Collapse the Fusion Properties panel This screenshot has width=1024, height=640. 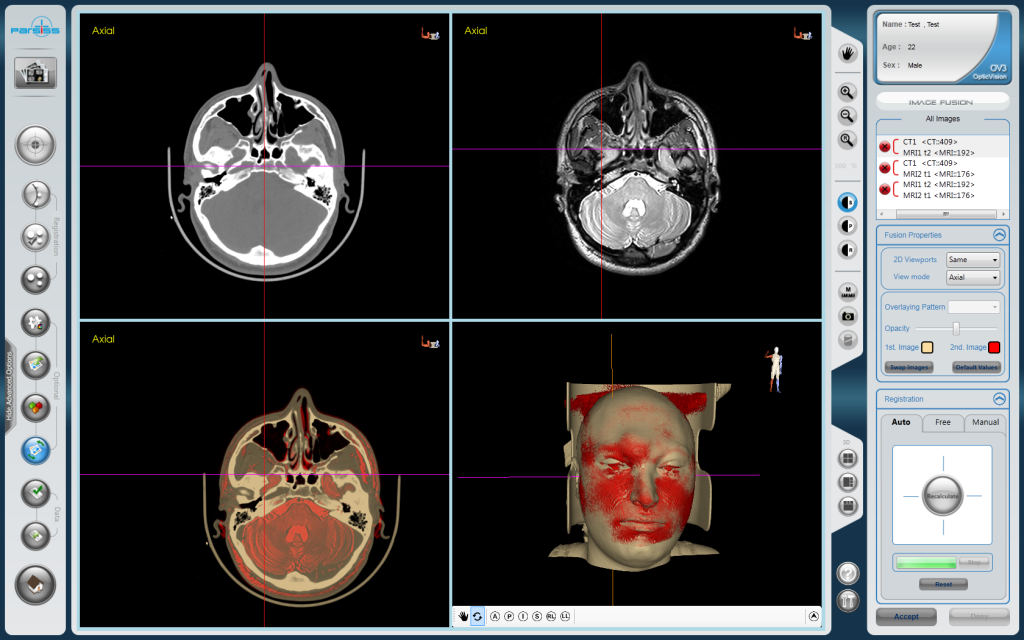pos(998,234)
